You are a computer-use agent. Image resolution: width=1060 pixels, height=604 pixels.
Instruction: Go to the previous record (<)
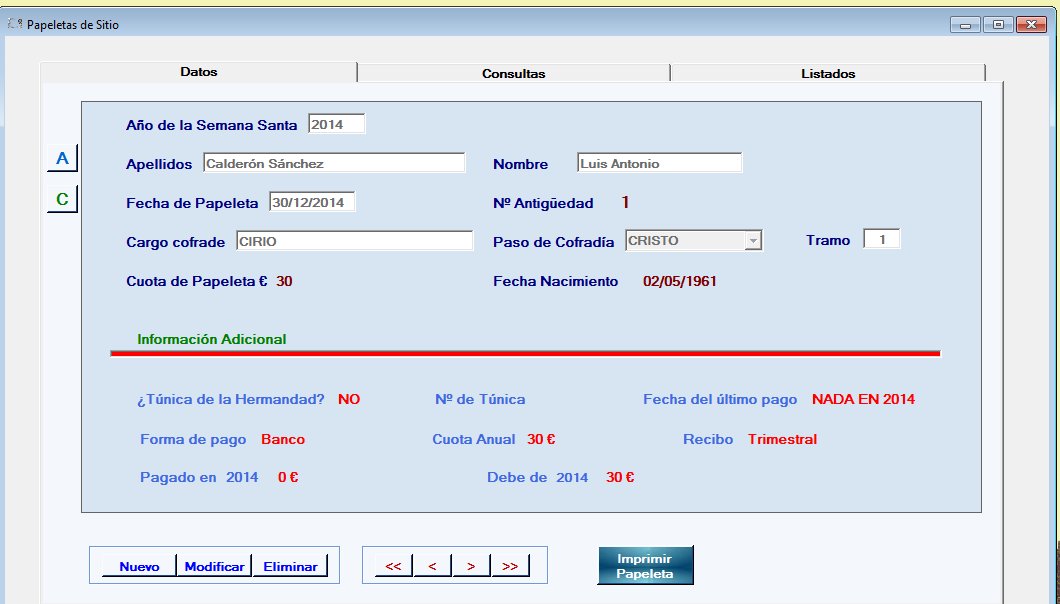point(432,566)
